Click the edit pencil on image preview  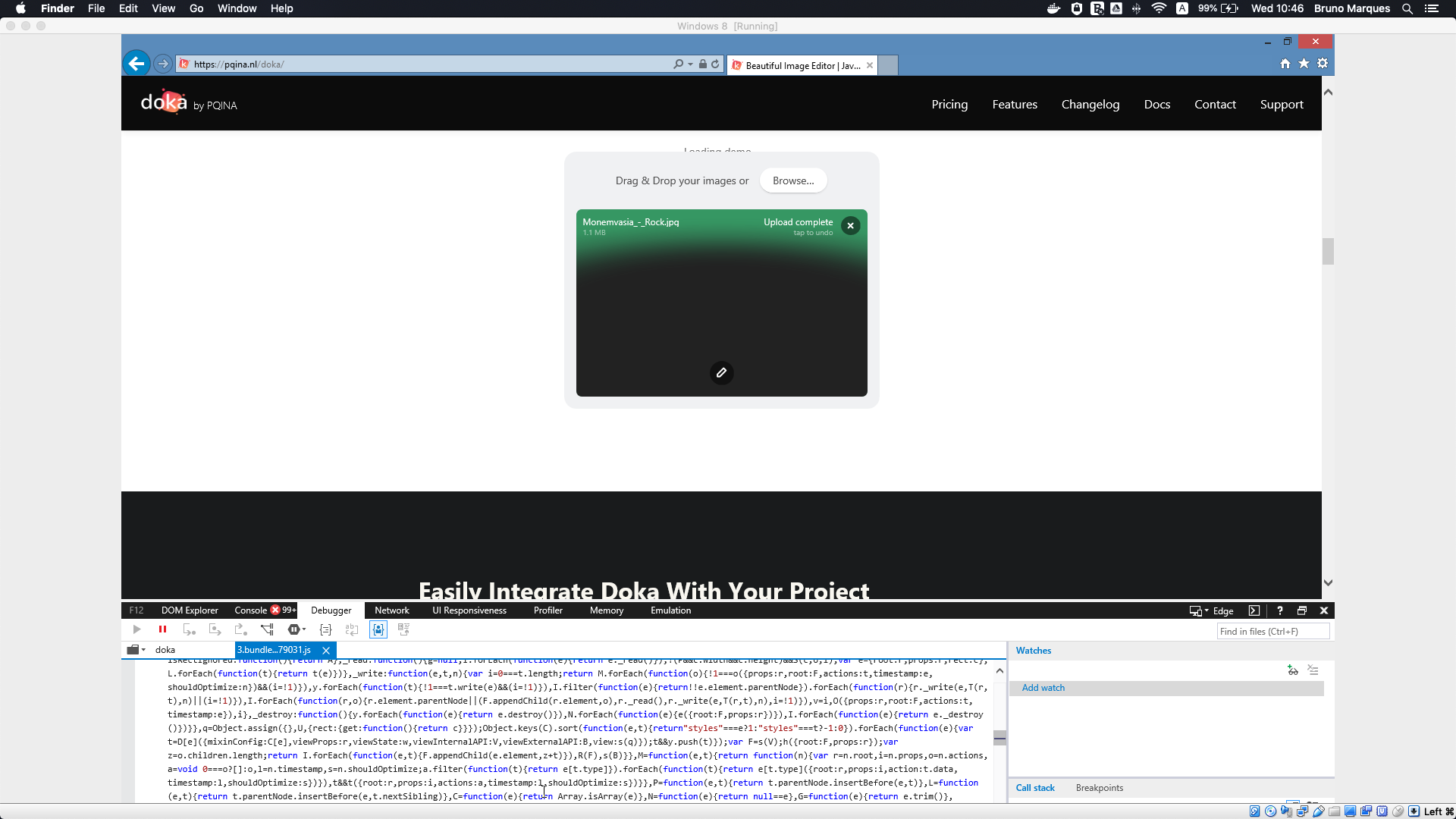(721, 372)
